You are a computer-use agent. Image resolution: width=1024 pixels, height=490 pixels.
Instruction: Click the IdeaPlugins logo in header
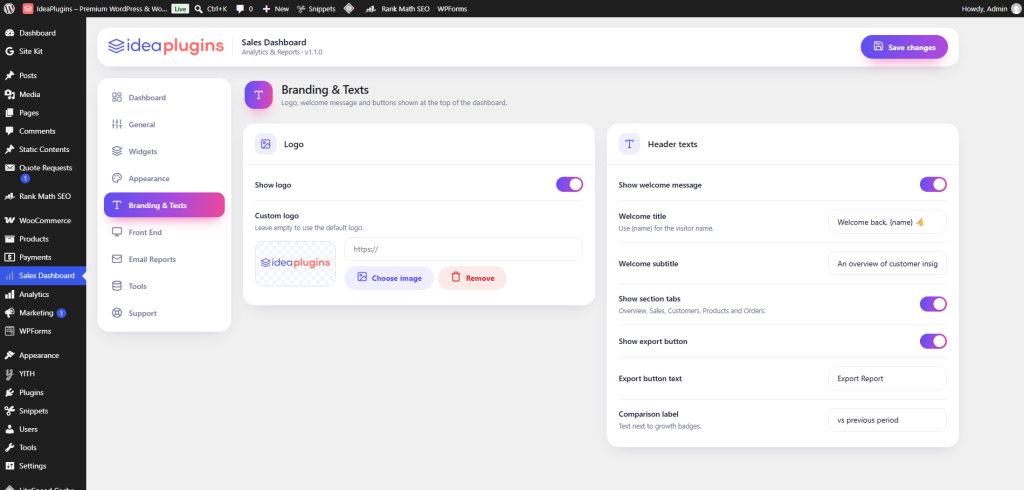click(166, 46)
